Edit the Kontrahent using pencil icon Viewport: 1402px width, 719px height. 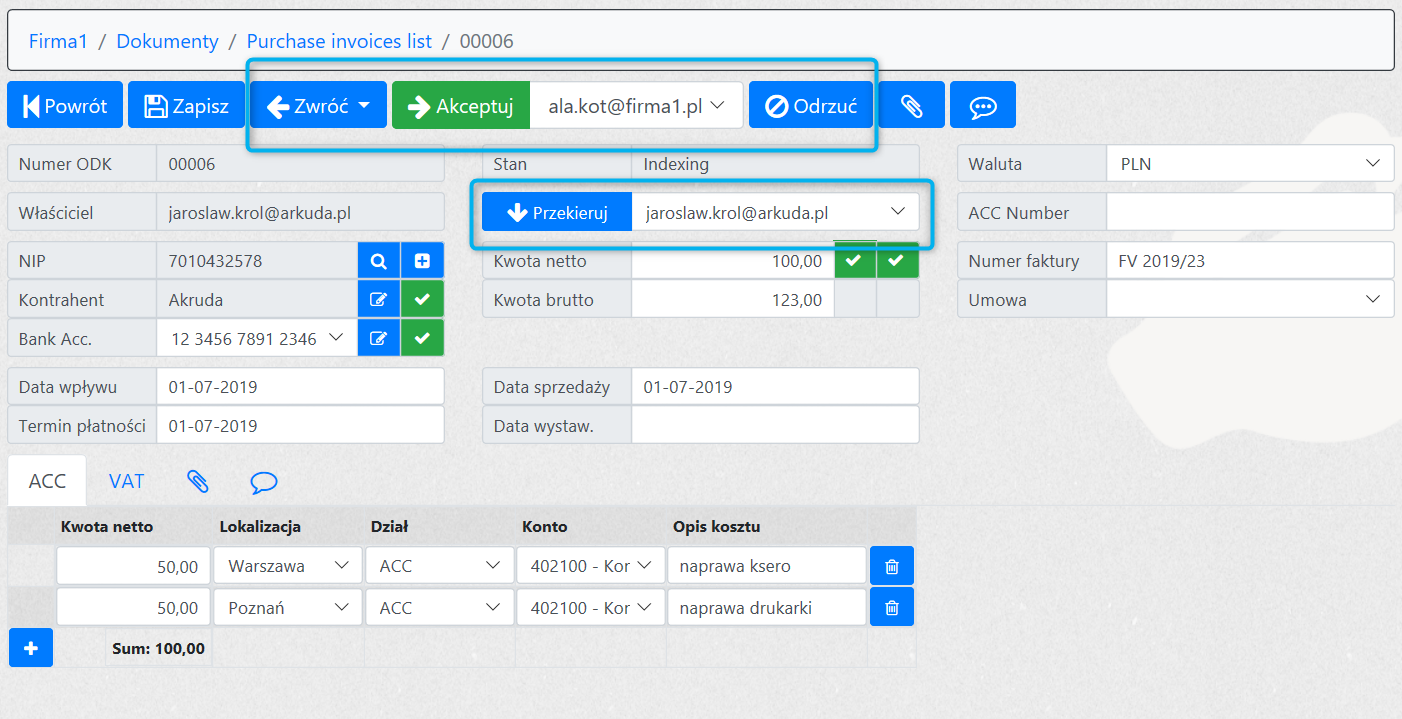[x=379, y=300]
